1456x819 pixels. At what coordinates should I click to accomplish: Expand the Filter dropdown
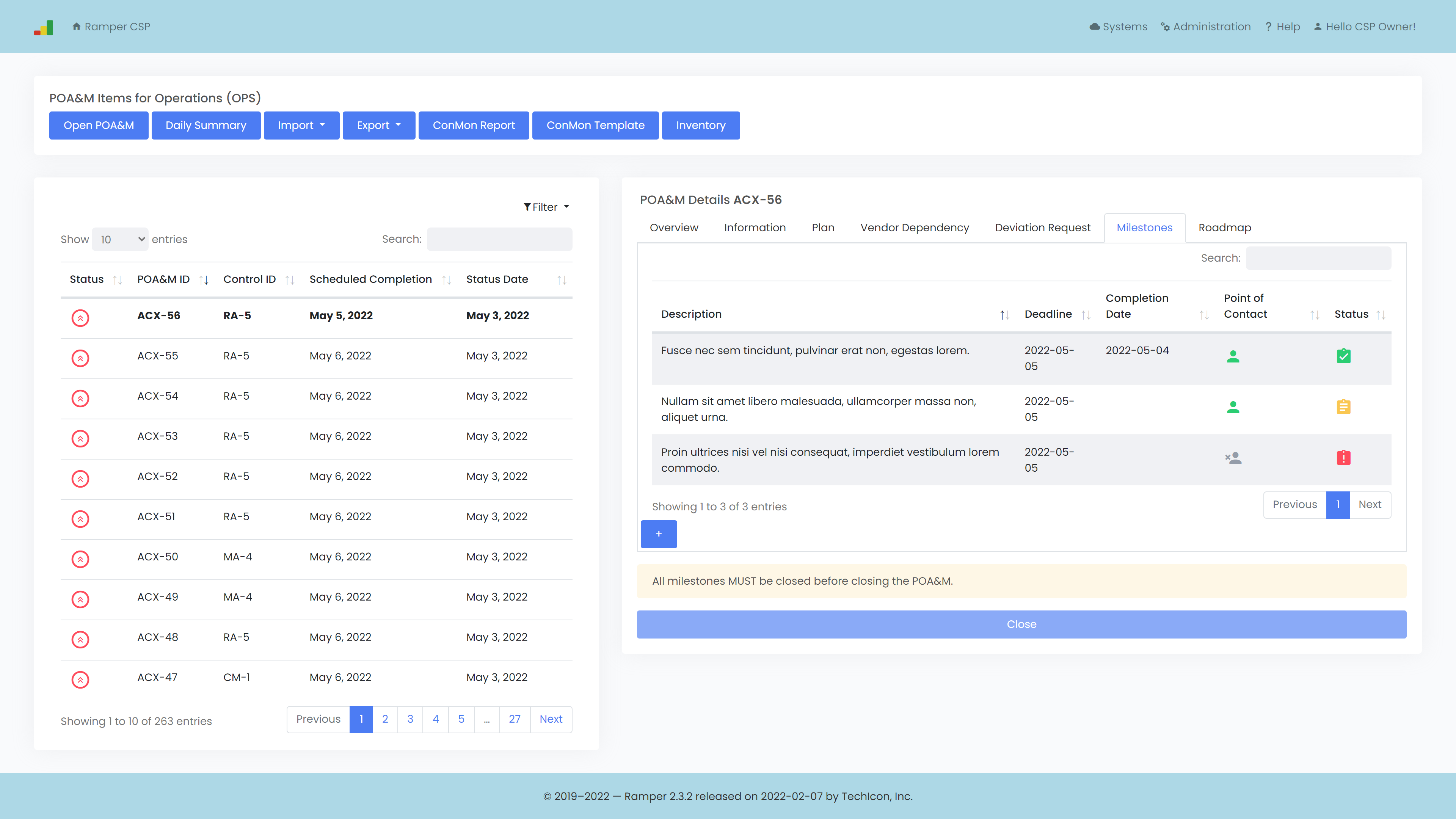coord(546,207)
